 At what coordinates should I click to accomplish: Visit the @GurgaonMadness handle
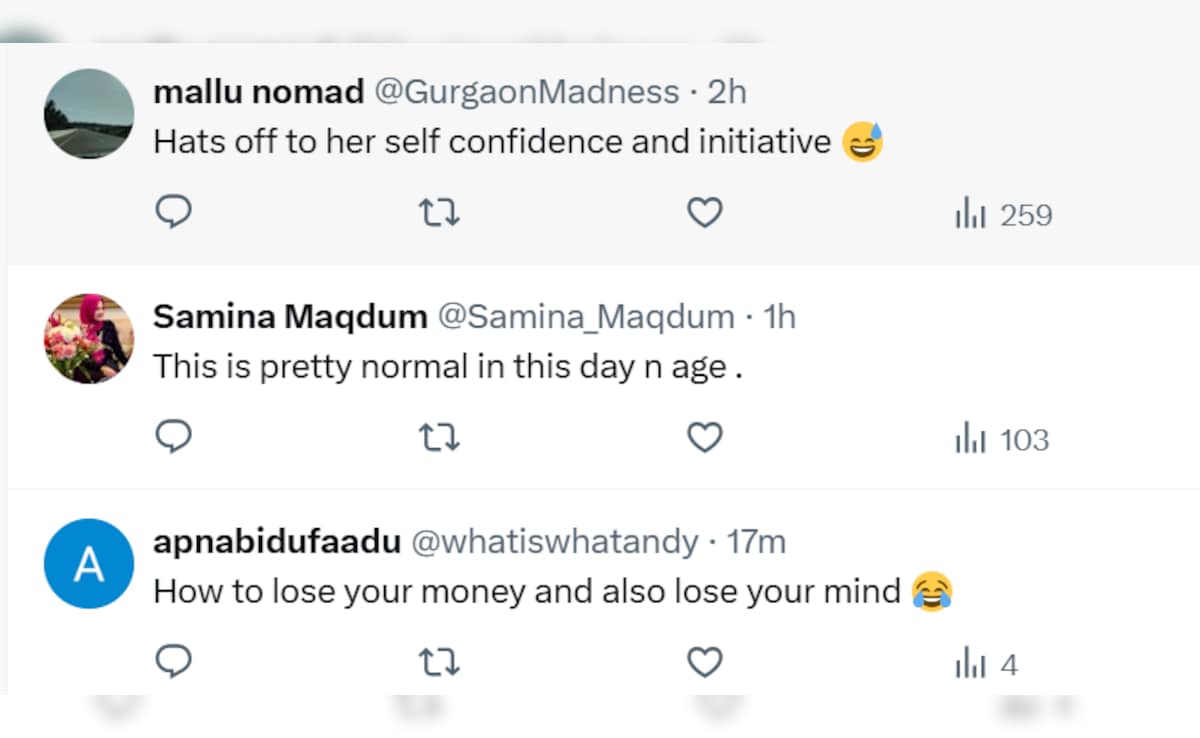(x=526, y=92)
